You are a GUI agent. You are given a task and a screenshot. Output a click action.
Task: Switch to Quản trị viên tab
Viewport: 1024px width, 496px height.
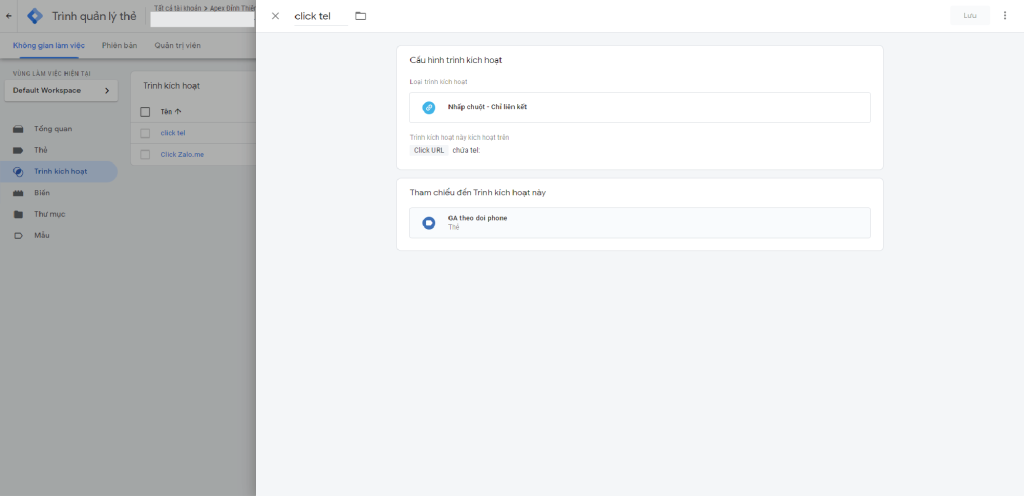tap(176, 46)
